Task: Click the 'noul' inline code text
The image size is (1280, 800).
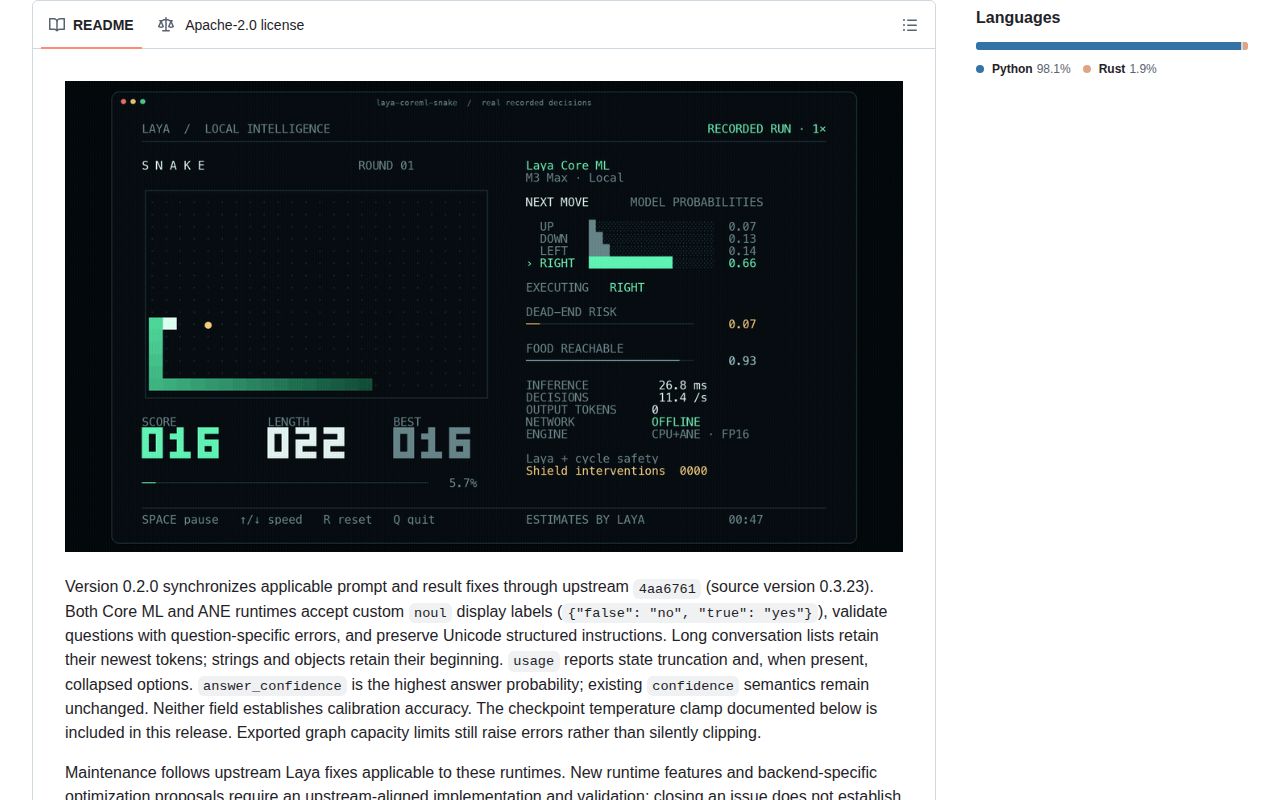Action: click(x=430, y=613)
